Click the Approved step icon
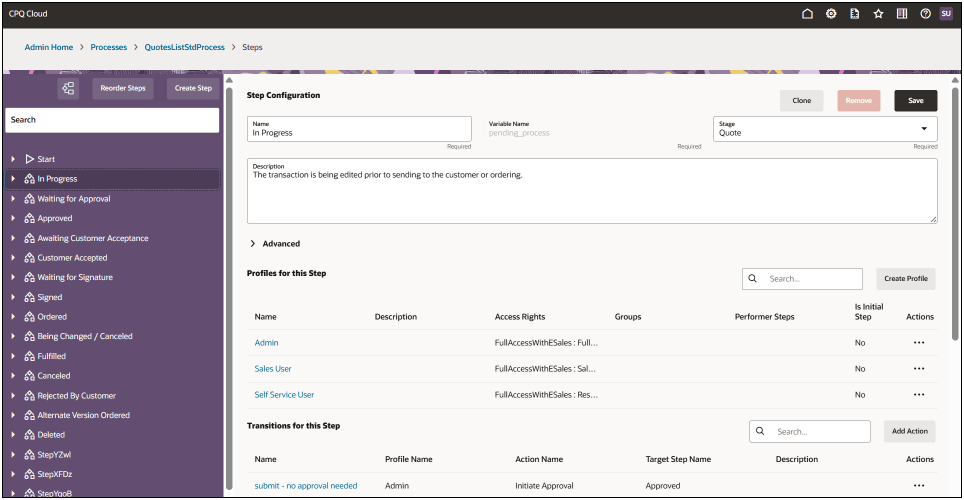The height and width of the screenshot is (500, 964). [30, 218]
